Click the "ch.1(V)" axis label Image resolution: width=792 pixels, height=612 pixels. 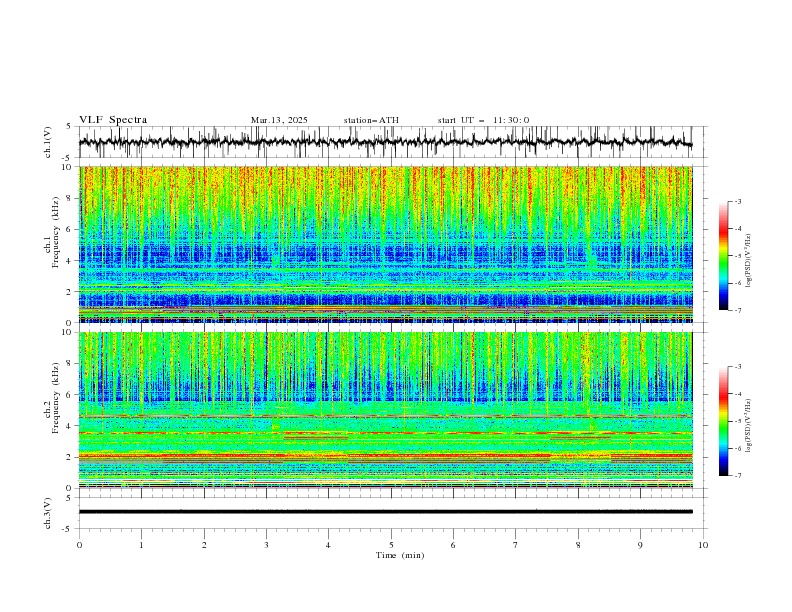[48, 142]
